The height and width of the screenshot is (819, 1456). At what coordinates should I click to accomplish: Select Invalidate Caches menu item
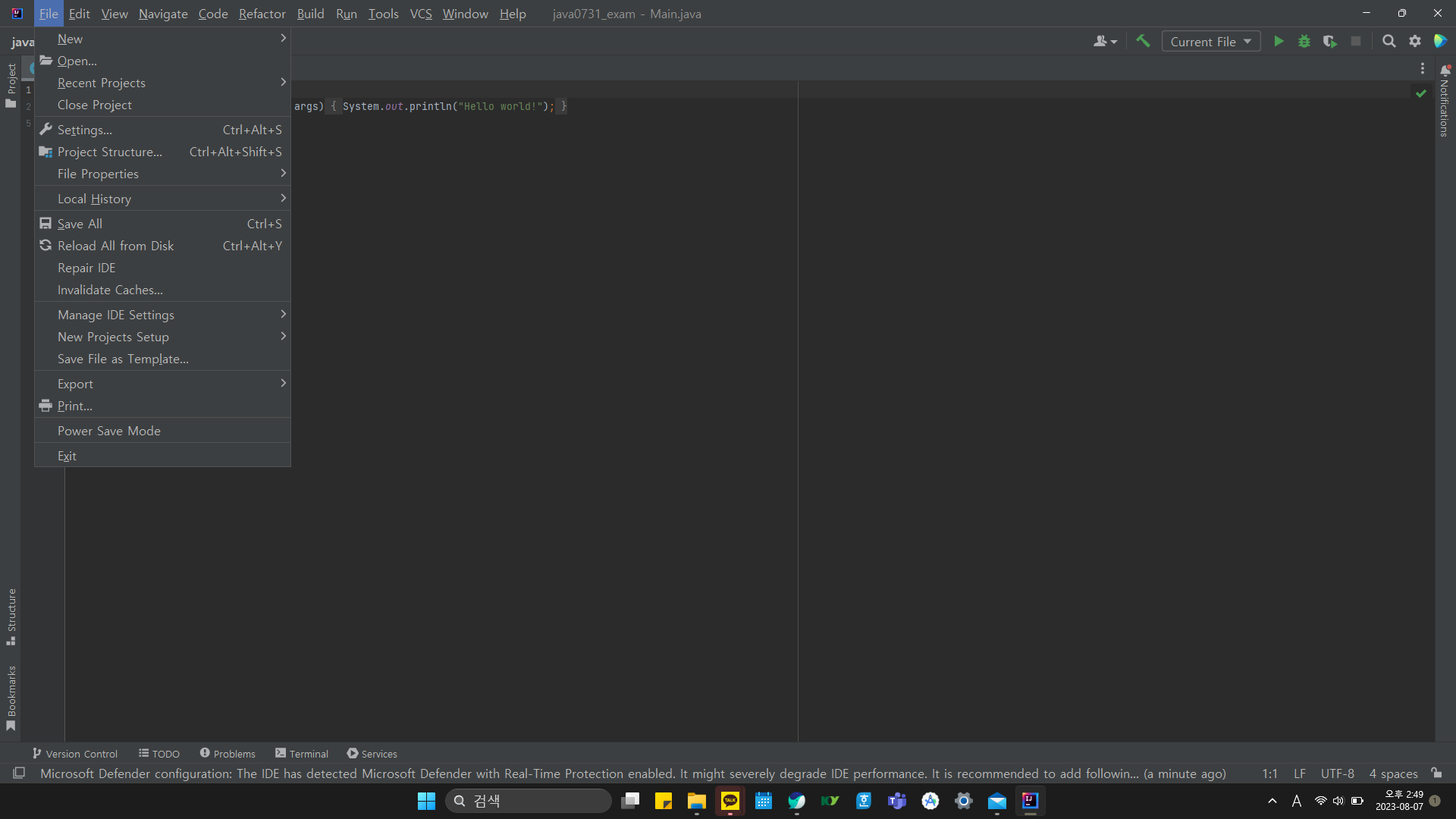click(110, 290)
